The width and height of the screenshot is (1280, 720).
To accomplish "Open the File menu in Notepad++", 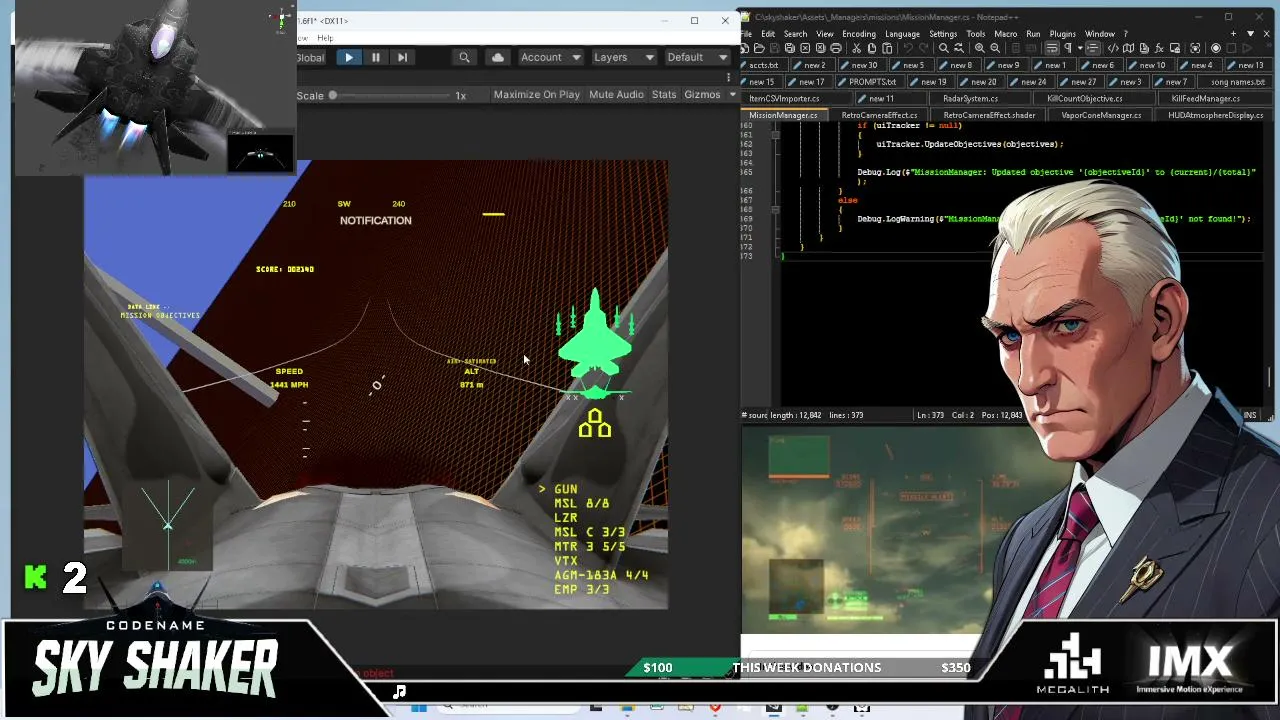I will click(748, 34).
